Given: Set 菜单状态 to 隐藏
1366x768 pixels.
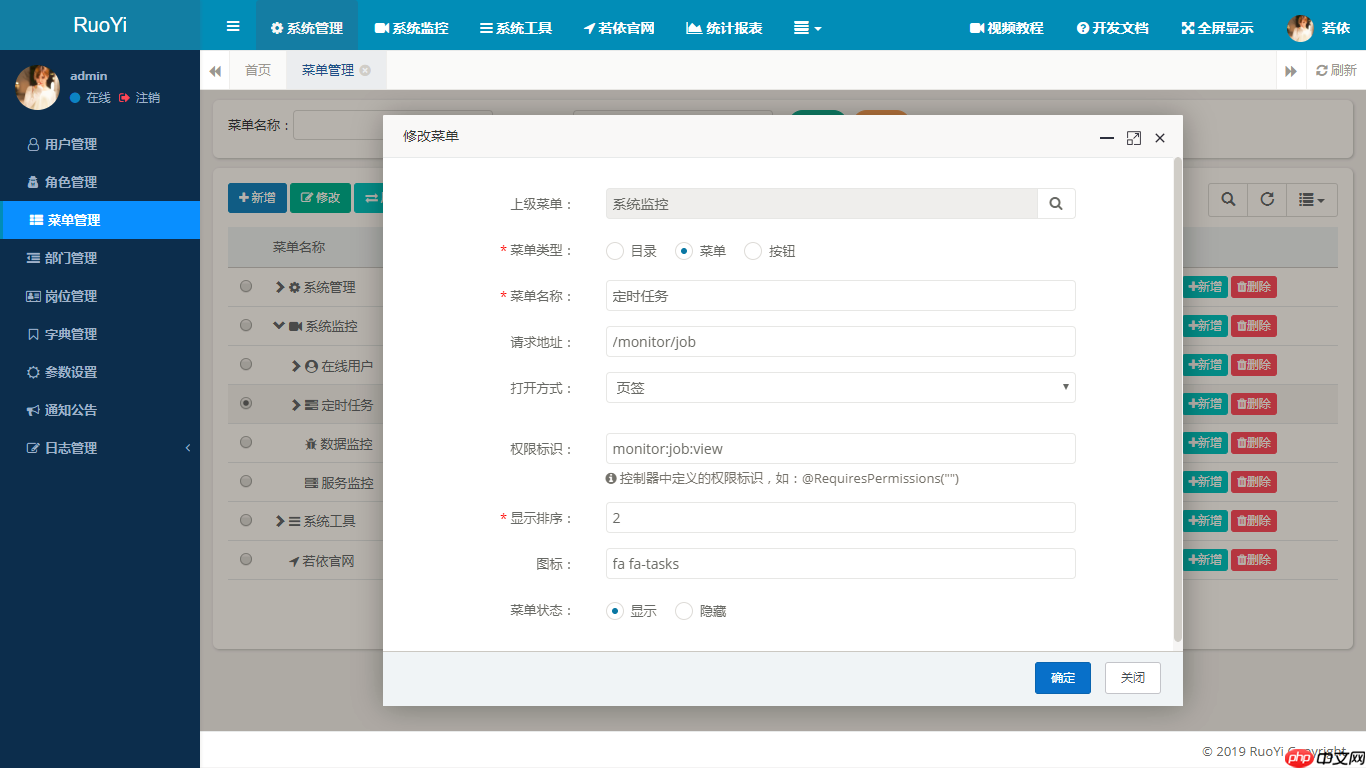Looking at the screenshot, I should pos(684,610).
